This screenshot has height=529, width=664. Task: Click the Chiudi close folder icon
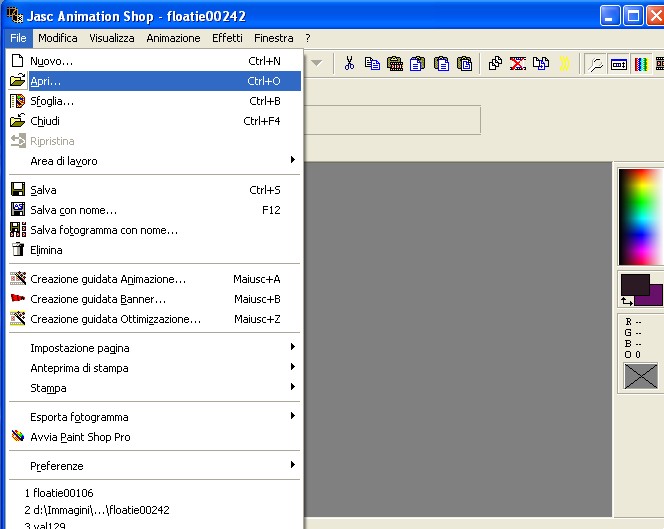pos(17,121)
